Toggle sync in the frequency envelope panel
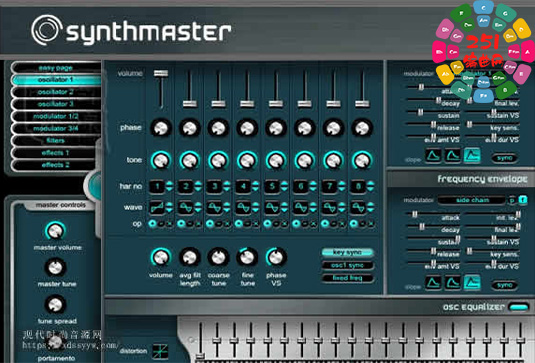 click(x=504, y=285)
